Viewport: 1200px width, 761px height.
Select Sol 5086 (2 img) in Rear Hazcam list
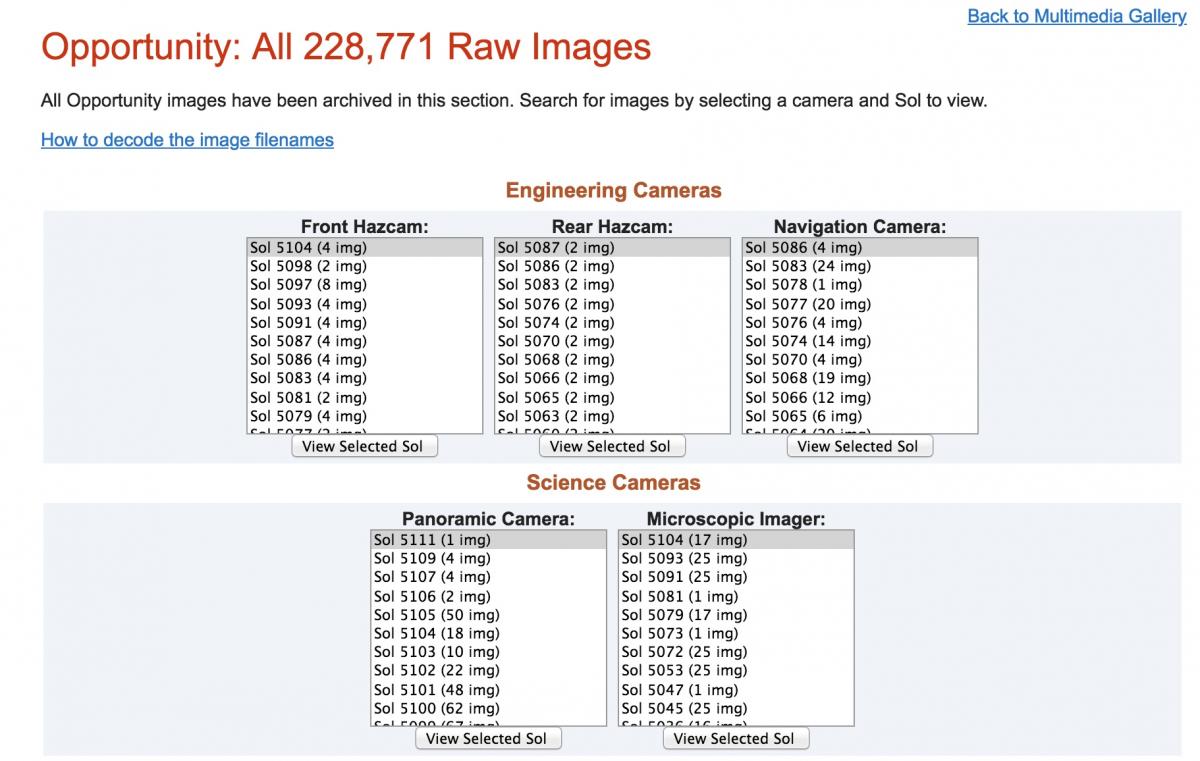[612, 267]
